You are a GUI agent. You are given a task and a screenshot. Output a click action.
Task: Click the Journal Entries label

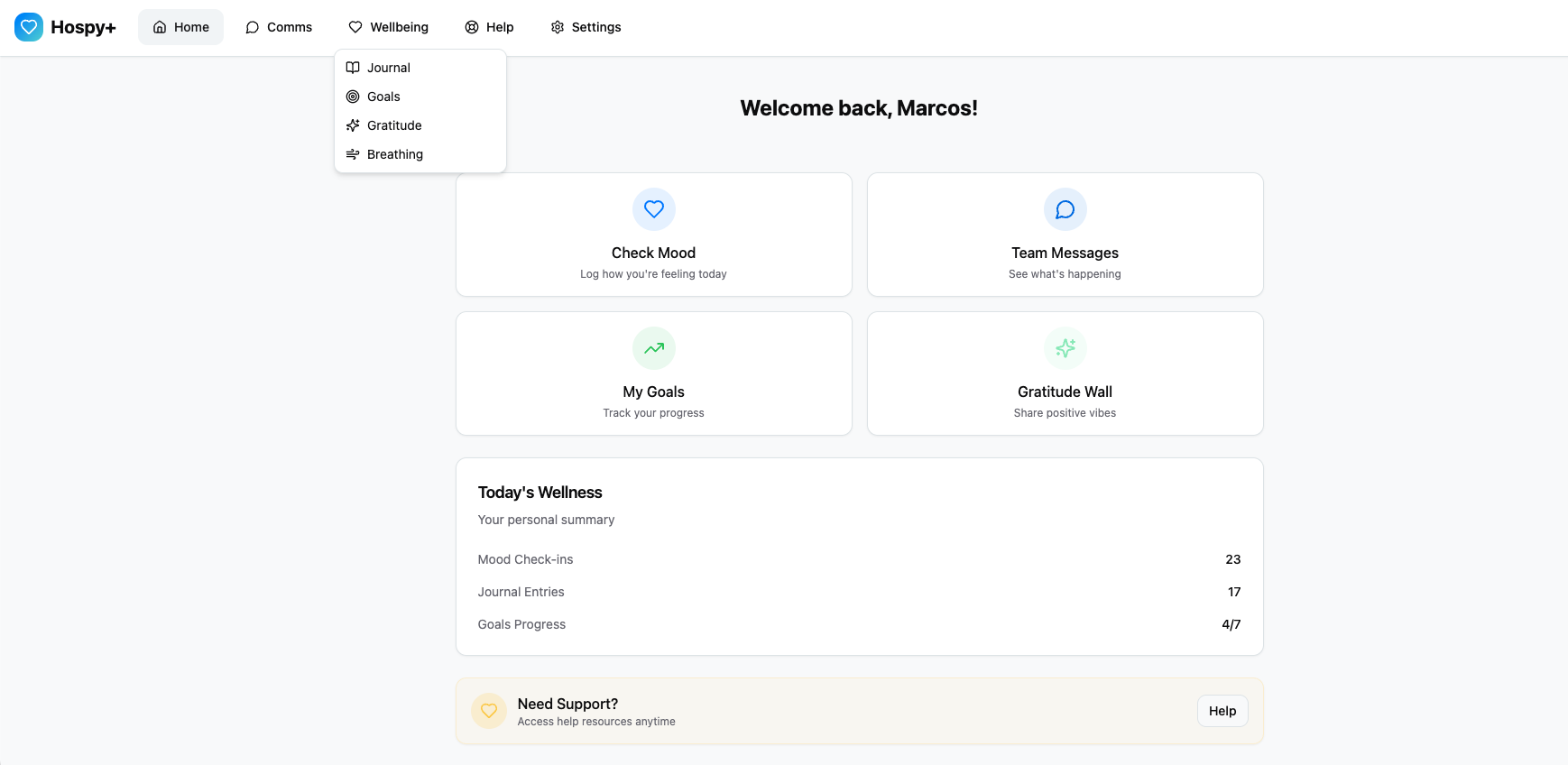click(x=521, y=592)
